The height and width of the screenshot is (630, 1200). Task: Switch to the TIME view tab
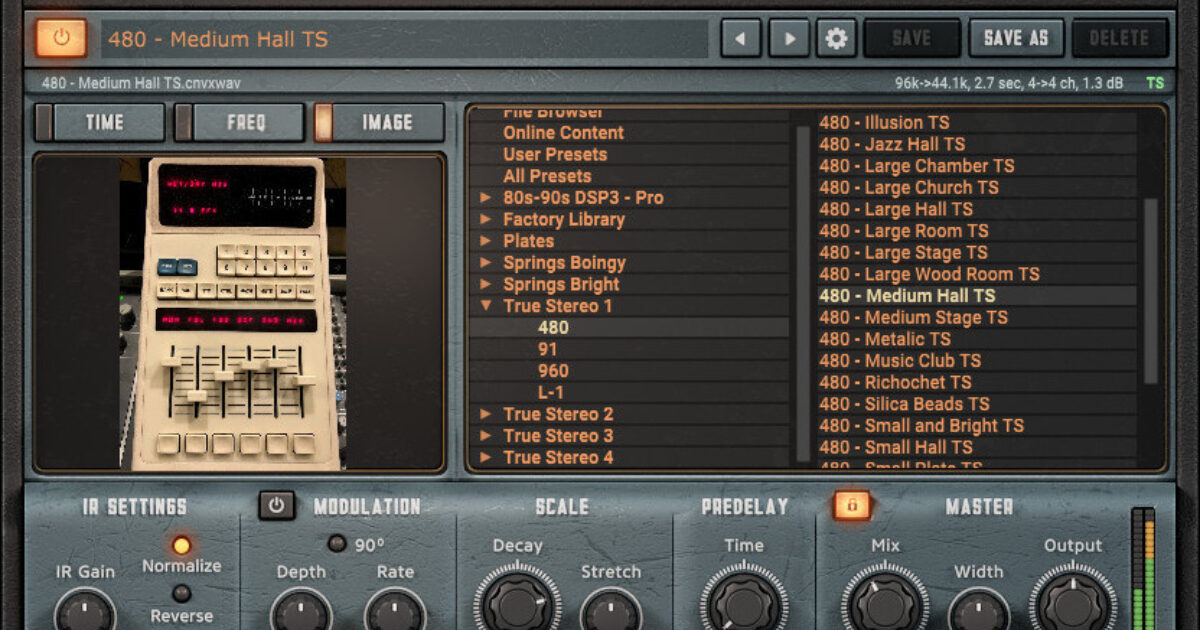101,123
